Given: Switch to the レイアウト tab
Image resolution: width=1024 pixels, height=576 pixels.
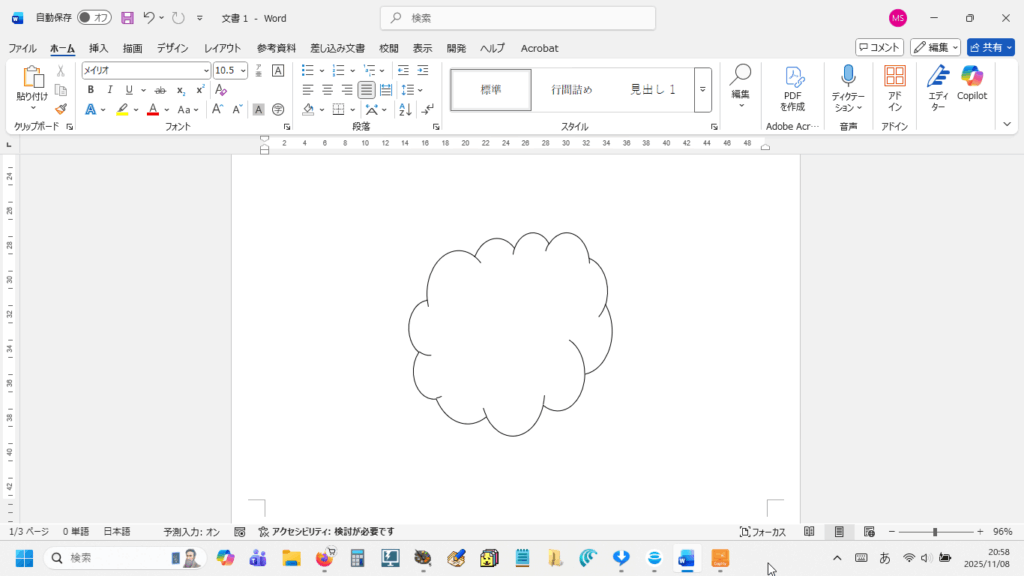Looking at the screenshot, I should coord(222,48).
